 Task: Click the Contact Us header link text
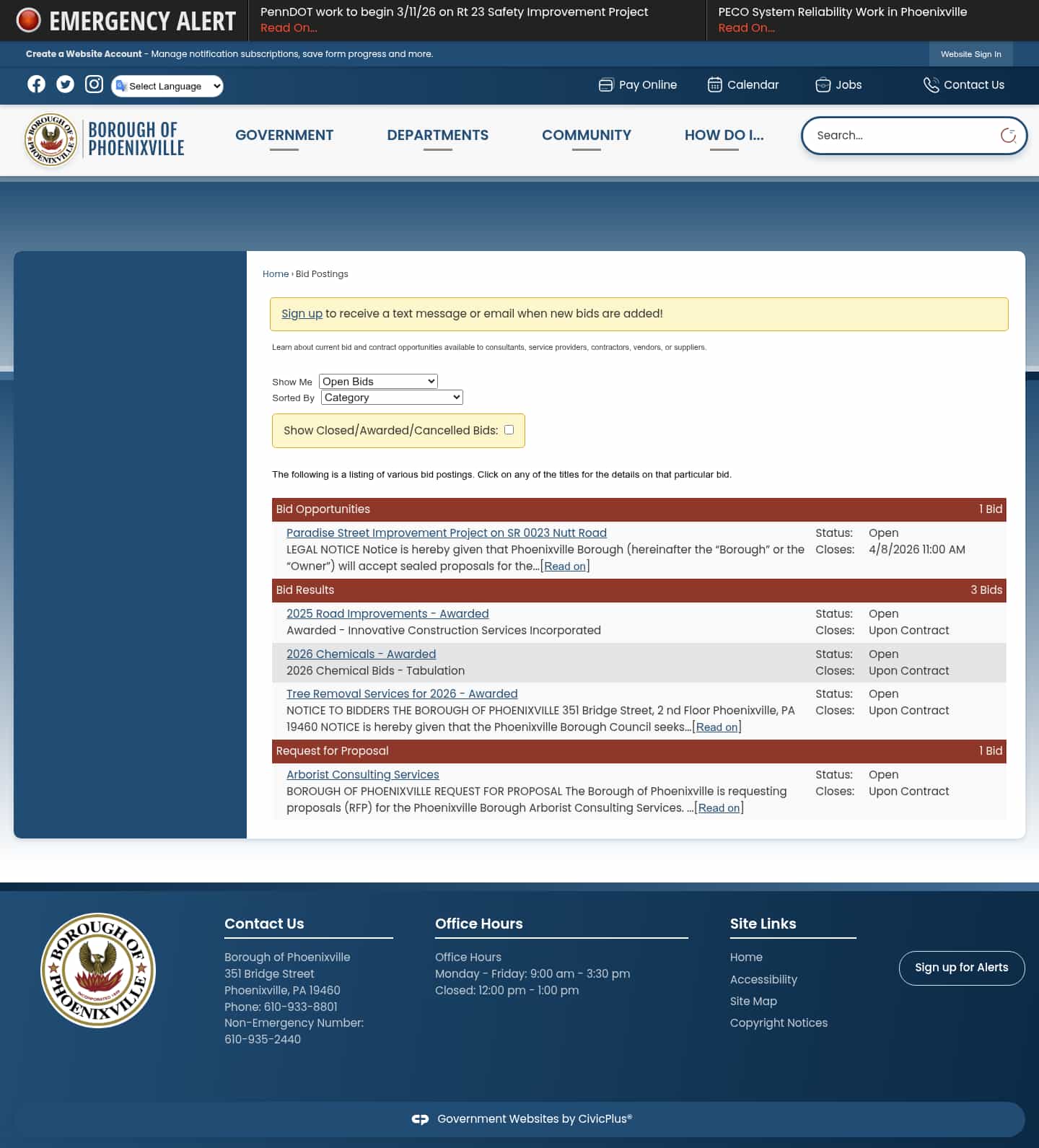tap(974, 85)
